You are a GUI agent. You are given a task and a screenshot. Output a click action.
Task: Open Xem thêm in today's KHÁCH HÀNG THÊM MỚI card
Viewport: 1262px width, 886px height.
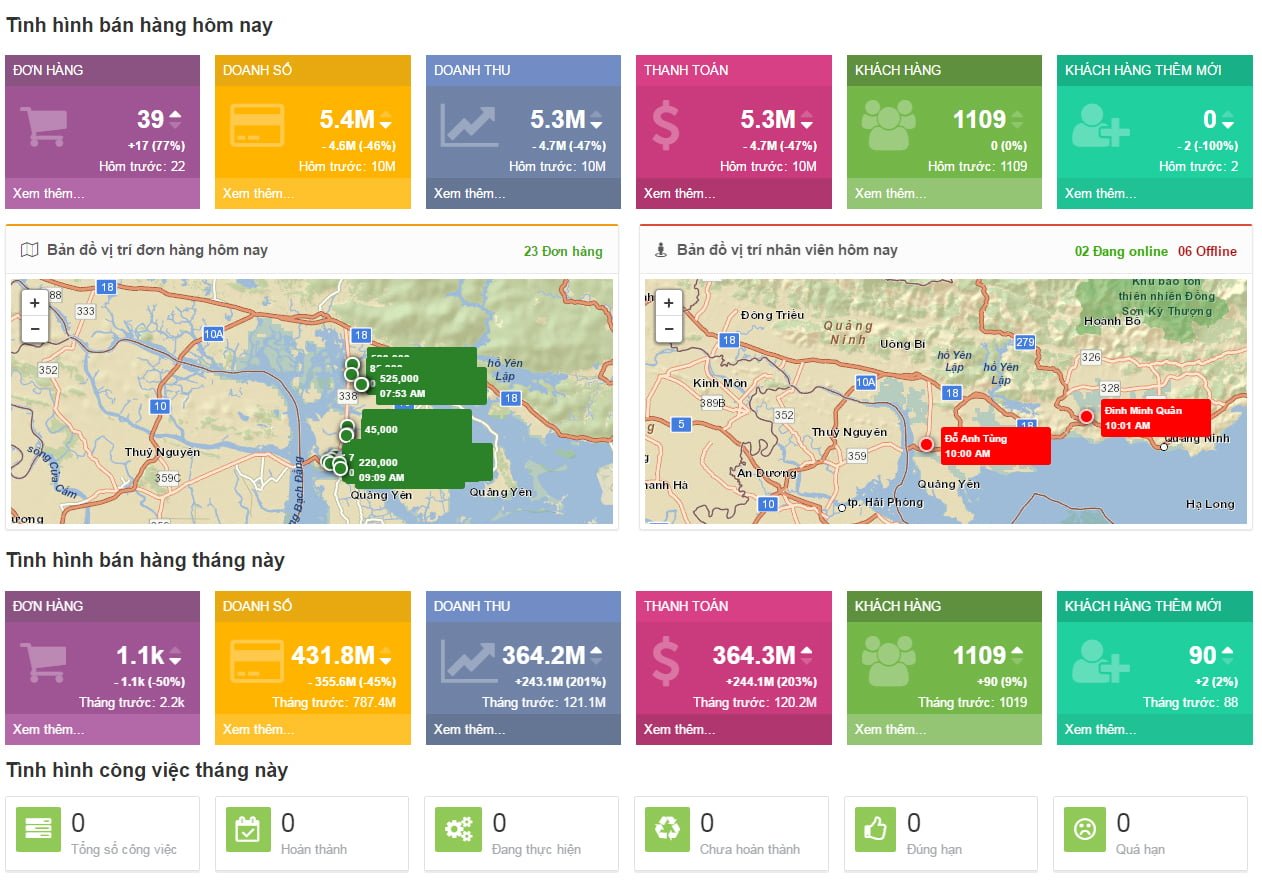point(1101,193)
